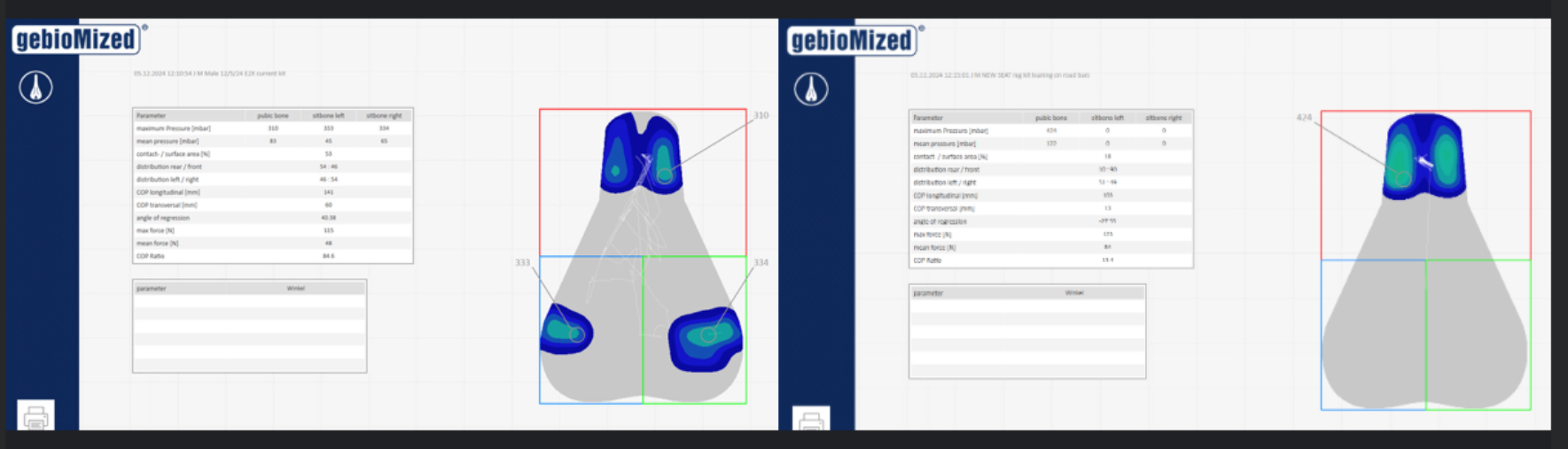The width and height of the screenshot is (1568, 449).
Task: Click the print icon in the right report
Action: click(811, 420)
